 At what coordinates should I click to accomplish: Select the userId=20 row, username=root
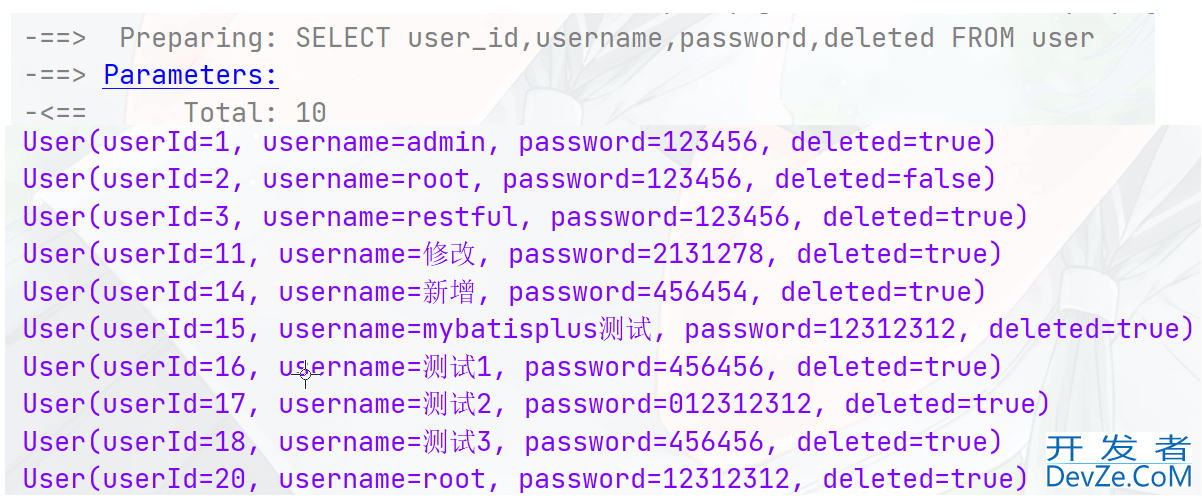[x=526, y=479]
